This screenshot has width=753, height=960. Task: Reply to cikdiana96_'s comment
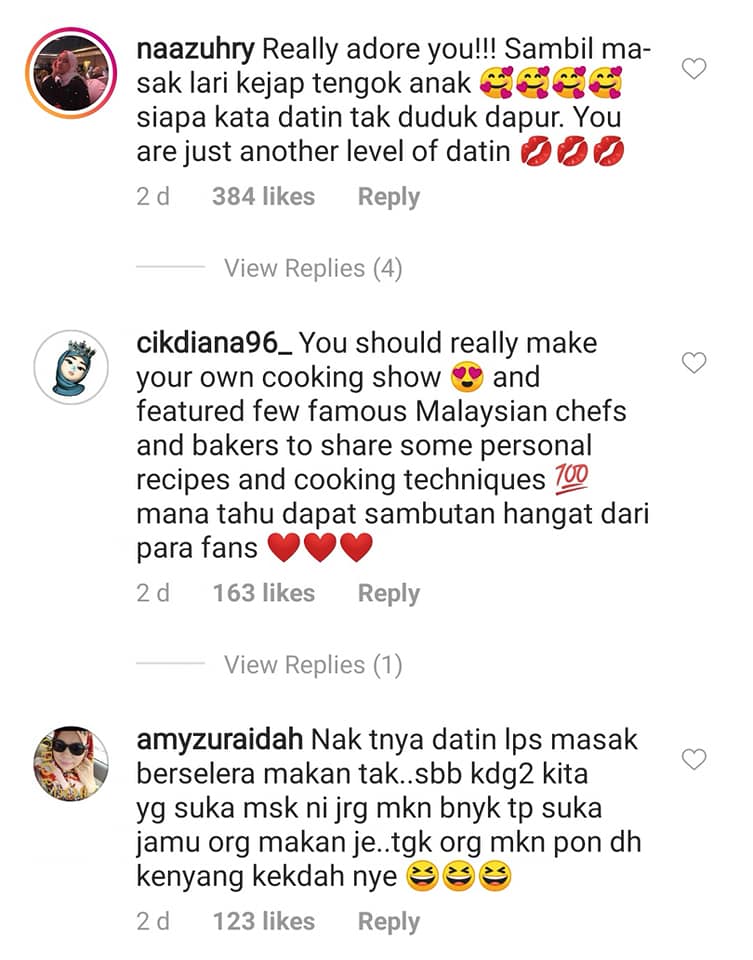tap(389, 593)
